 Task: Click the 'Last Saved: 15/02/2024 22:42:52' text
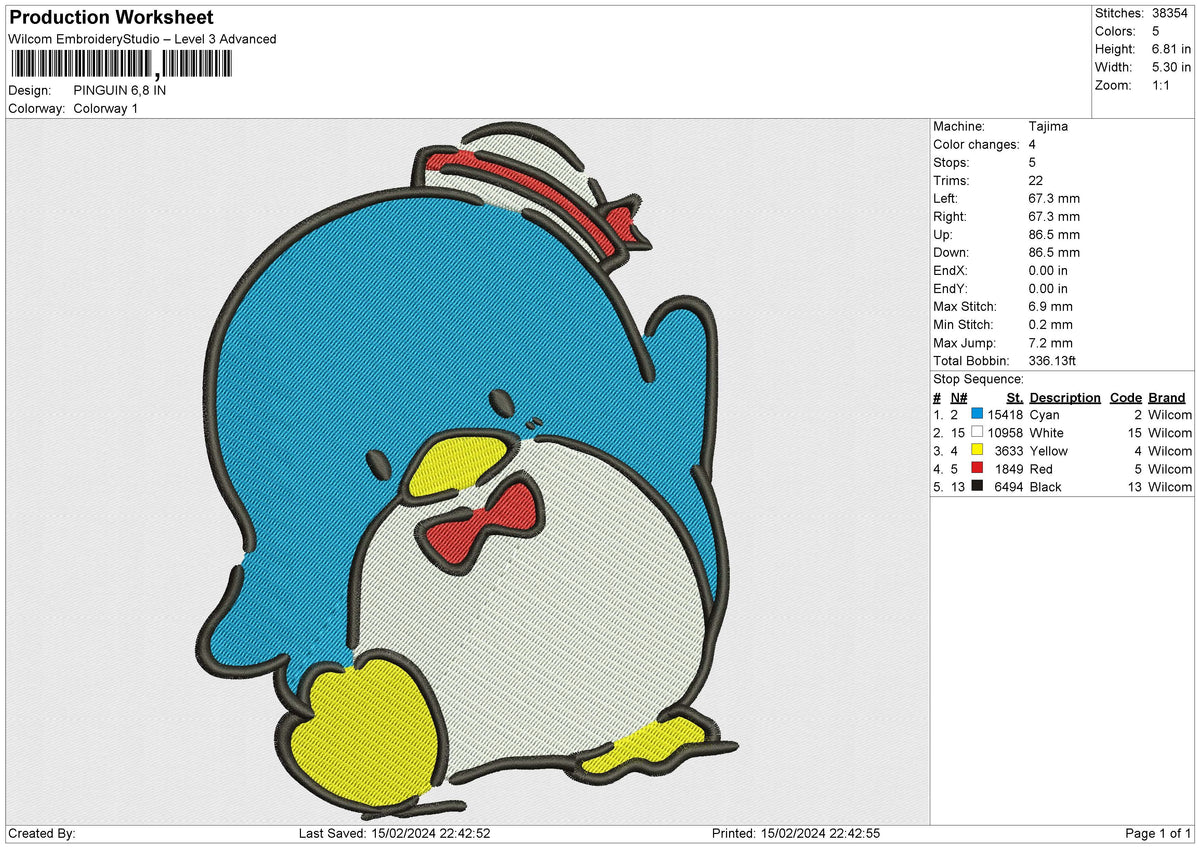[x=394, y=833]
